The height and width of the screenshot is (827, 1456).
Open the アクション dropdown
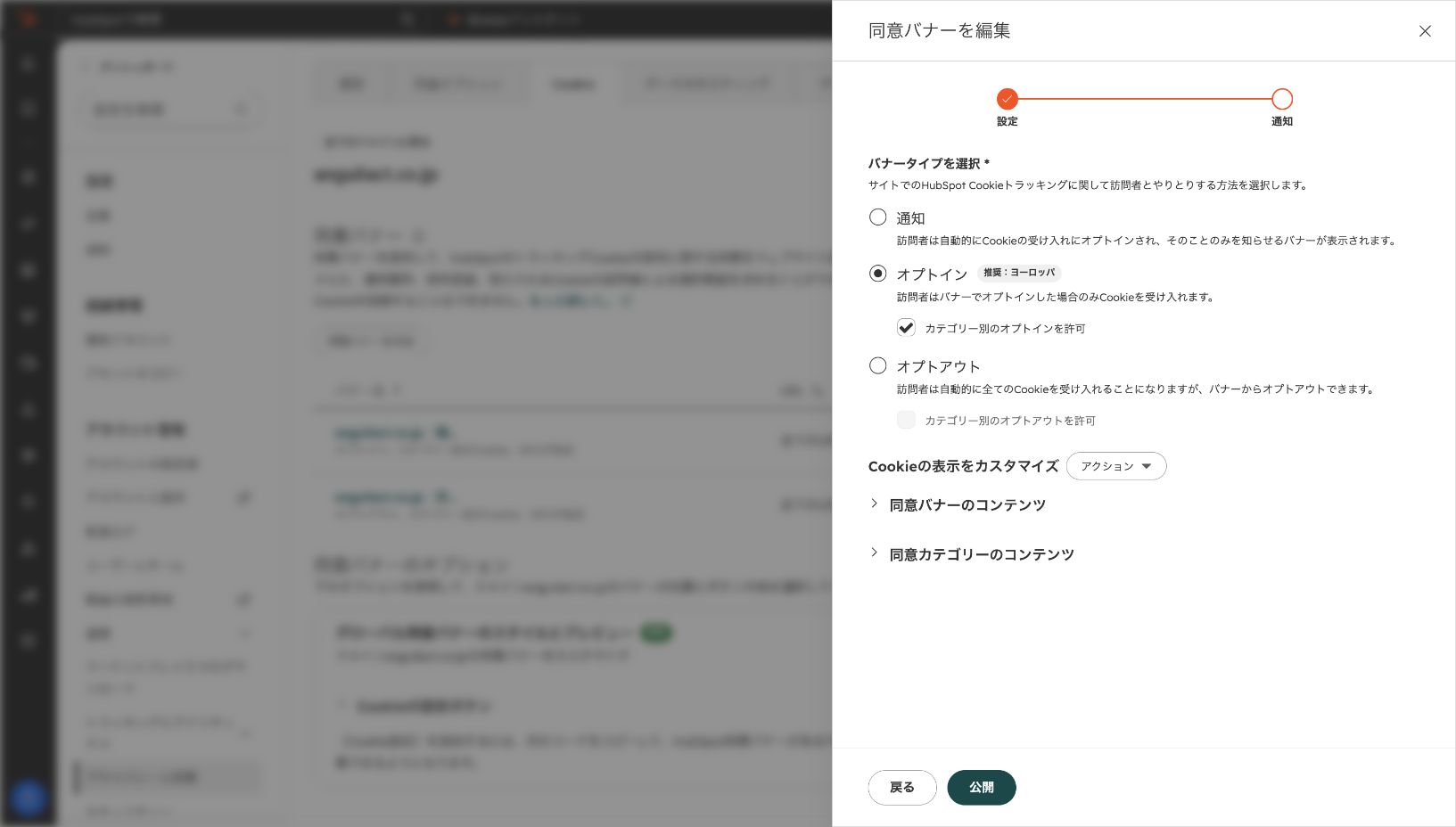click(x=1116, y=466)
